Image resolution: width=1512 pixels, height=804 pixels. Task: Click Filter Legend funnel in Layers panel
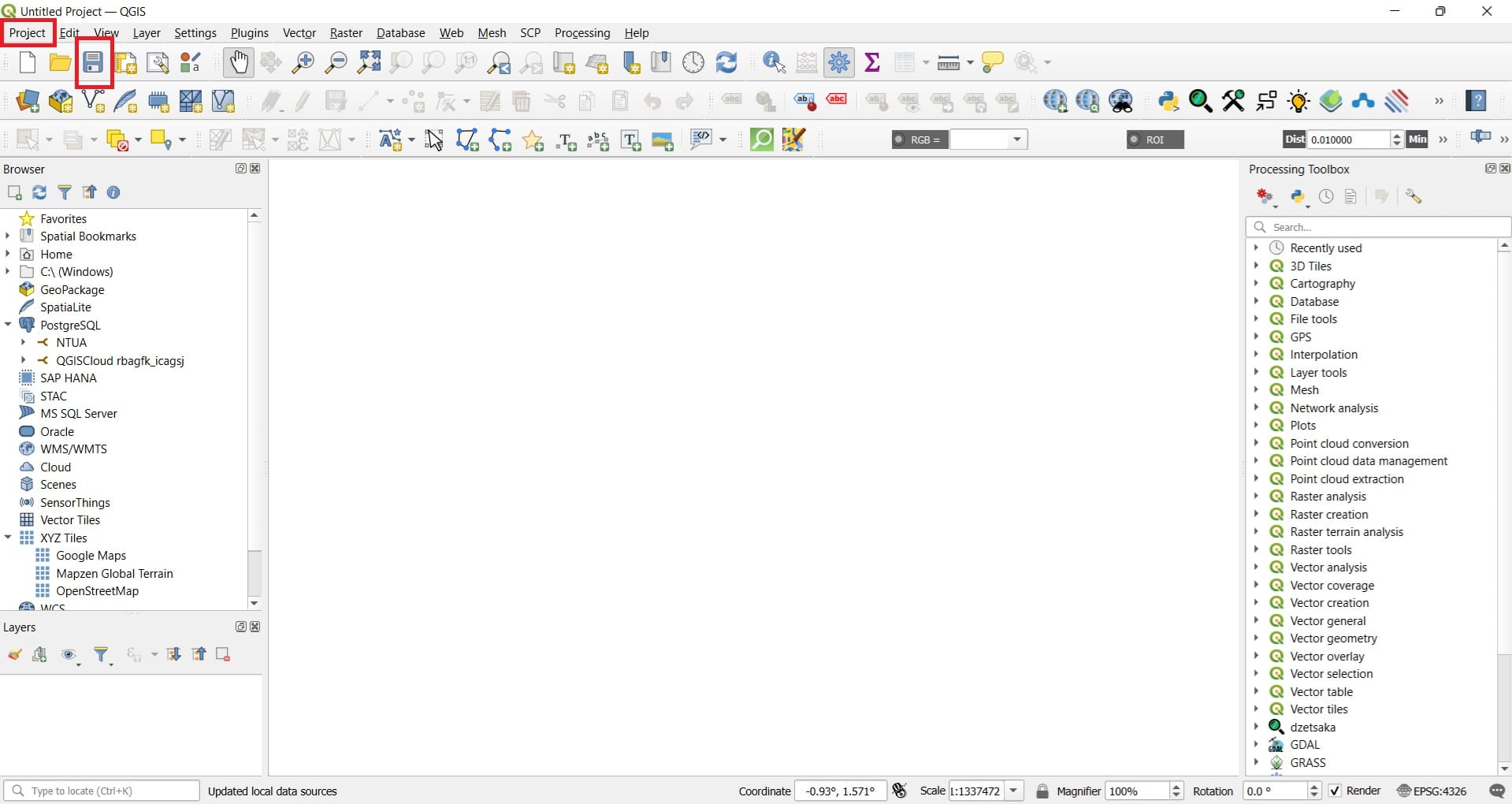[x=102, y=655]
